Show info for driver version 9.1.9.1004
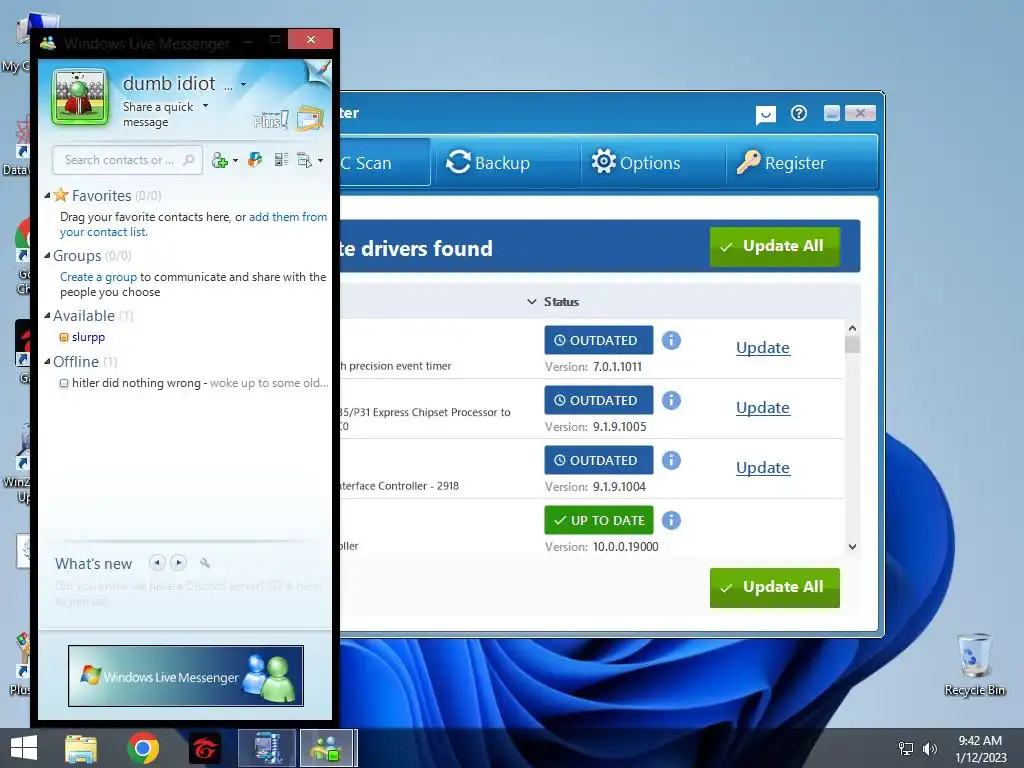This screenshot has width=1024, height=768. [671, 460]
